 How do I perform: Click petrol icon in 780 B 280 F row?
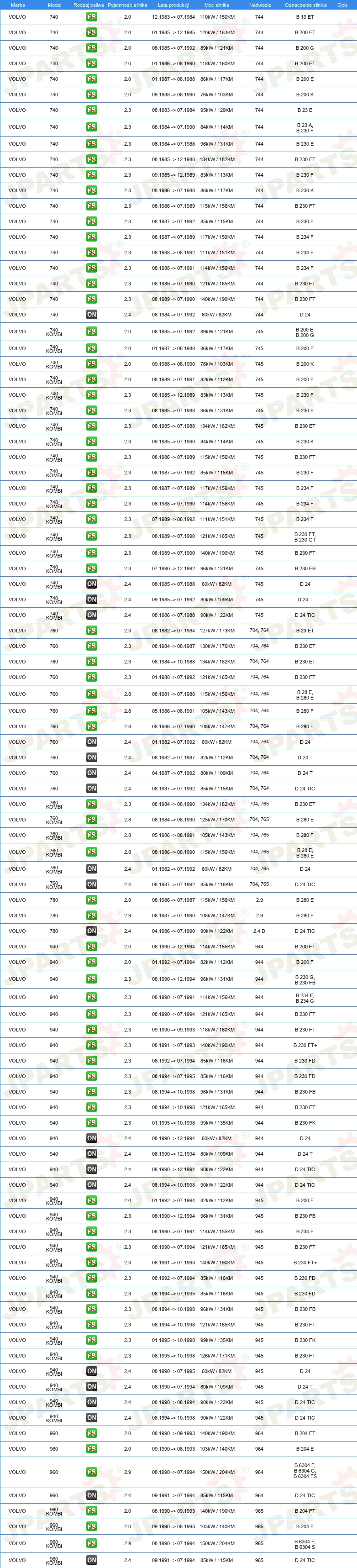pyautogui.click(x=91, y=916)
